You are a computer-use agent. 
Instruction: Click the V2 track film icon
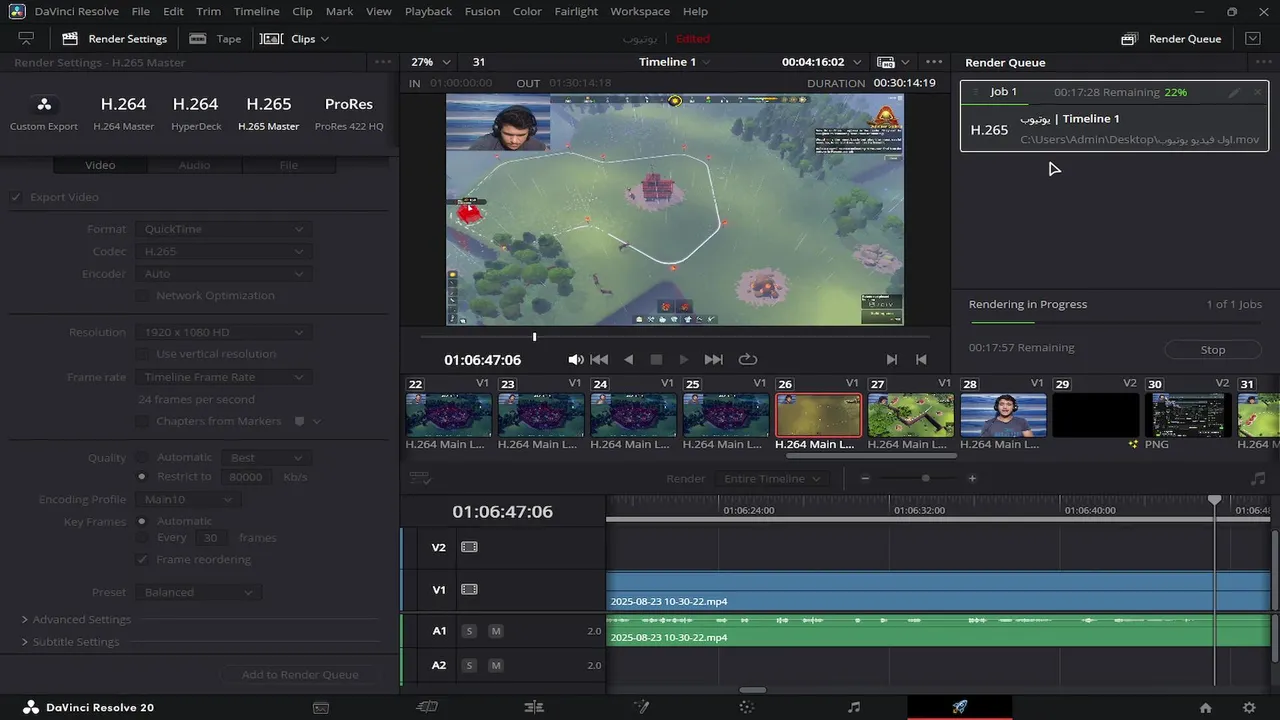point(469,547)
